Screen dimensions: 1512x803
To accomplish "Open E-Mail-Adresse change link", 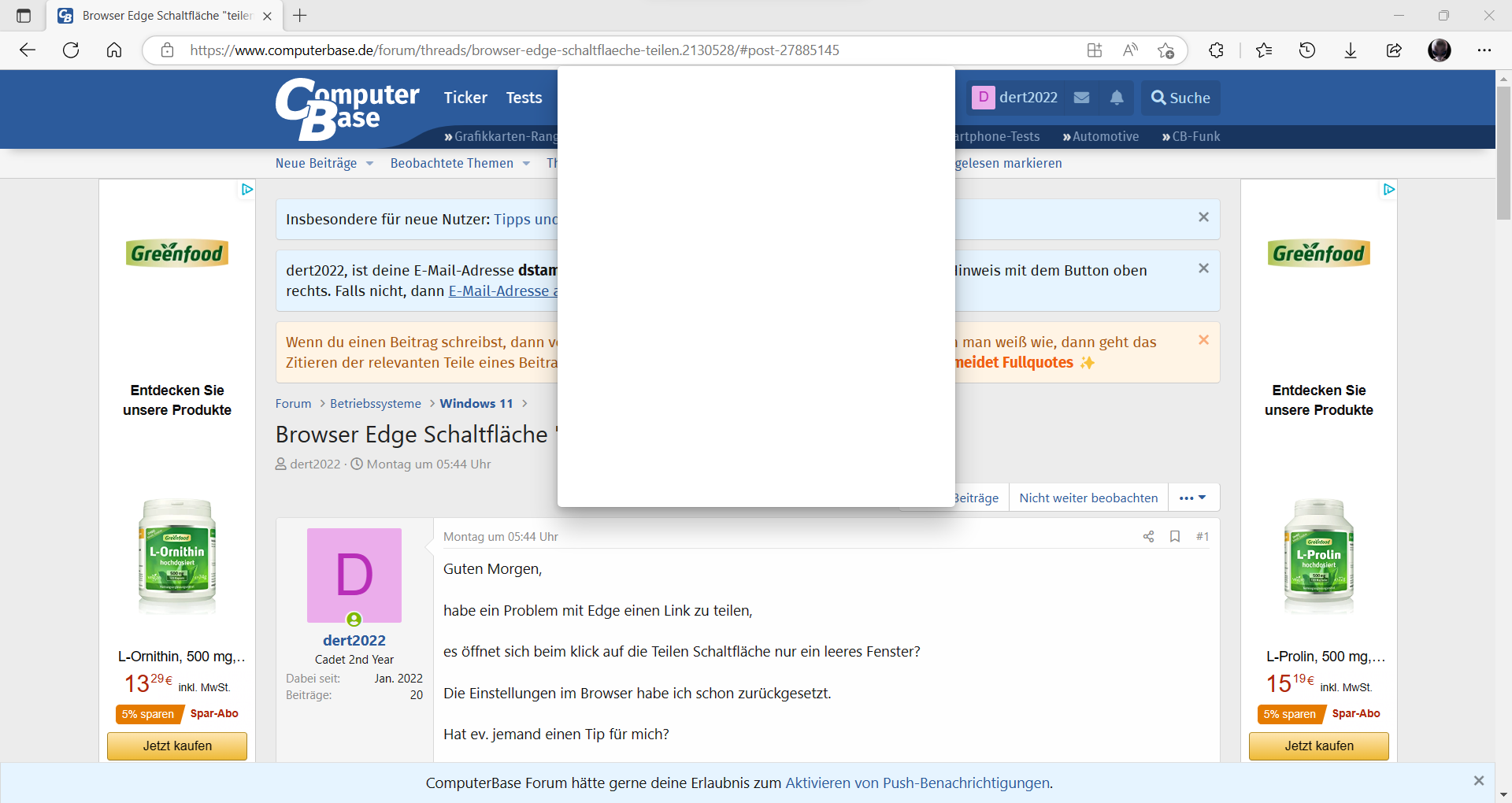I will tap(502, 291).
